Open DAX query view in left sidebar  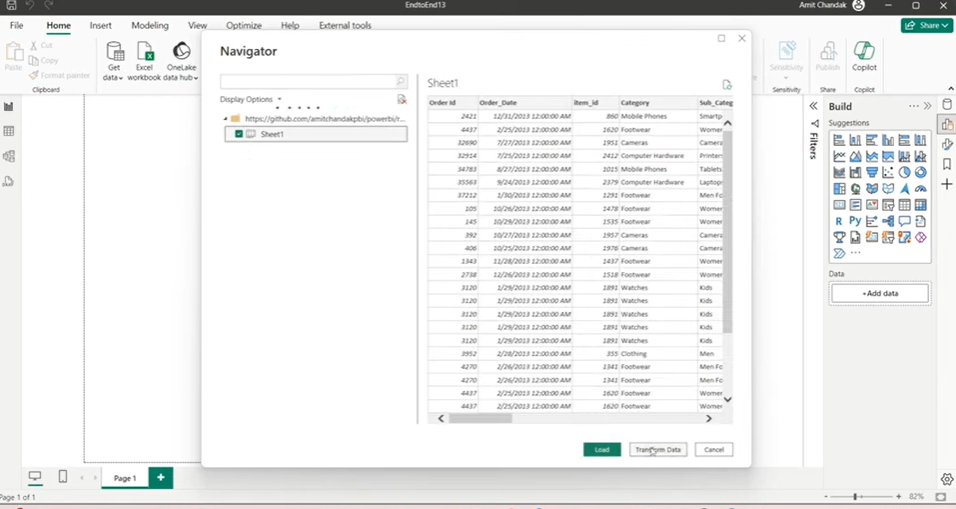(9, 181)
